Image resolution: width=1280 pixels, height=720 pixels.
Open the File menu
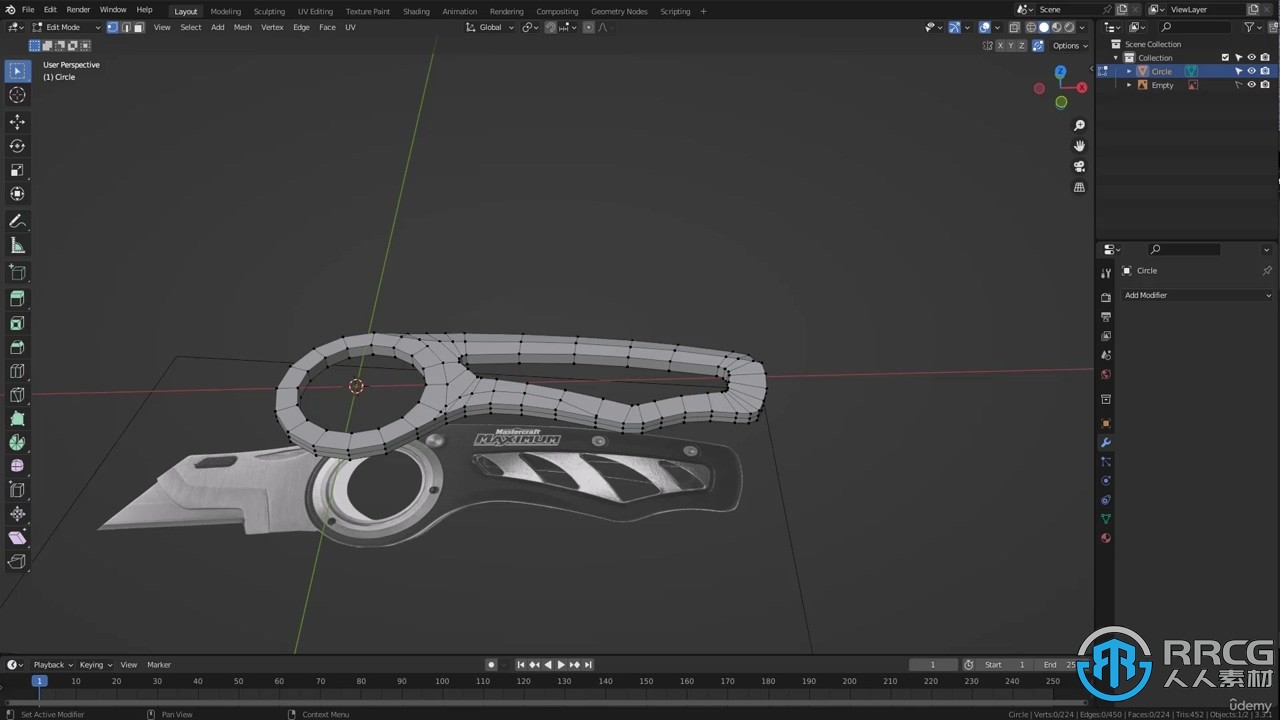(x=28, y=10)
